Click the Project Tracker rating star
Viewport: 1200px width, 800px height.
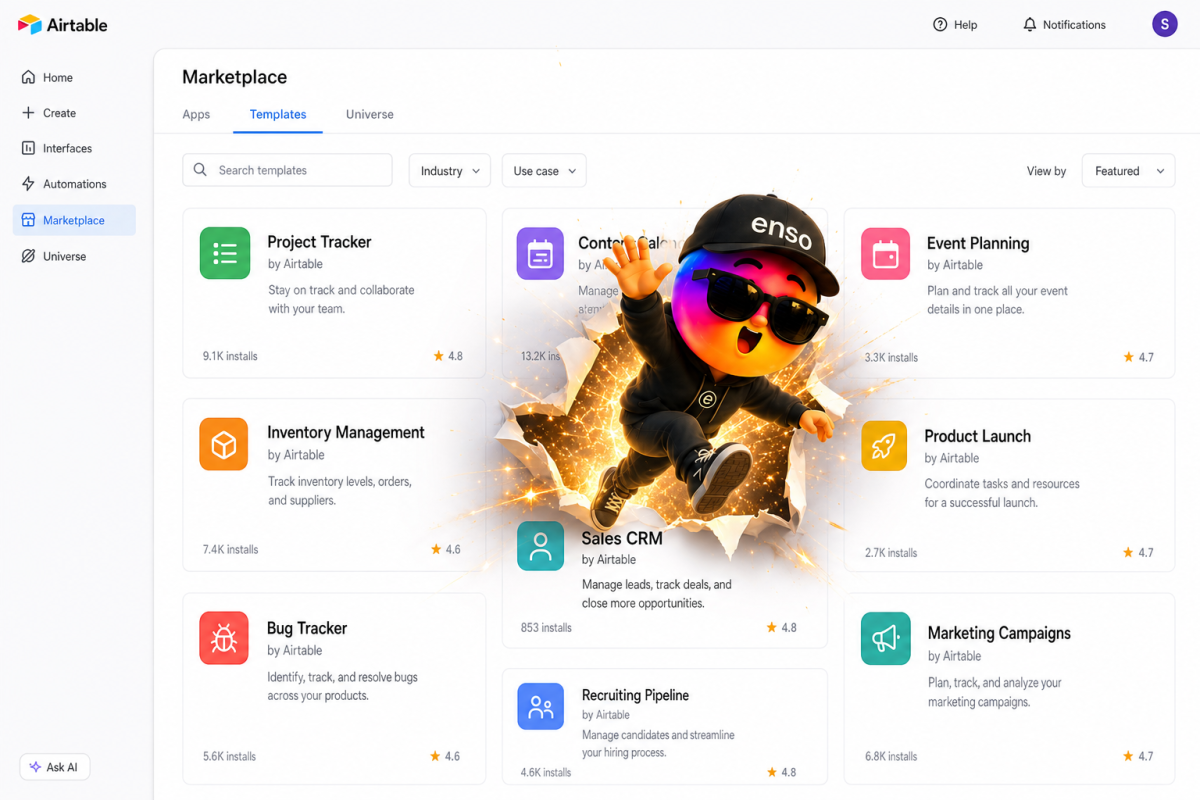pyautogui.click(x=438, y=355)
